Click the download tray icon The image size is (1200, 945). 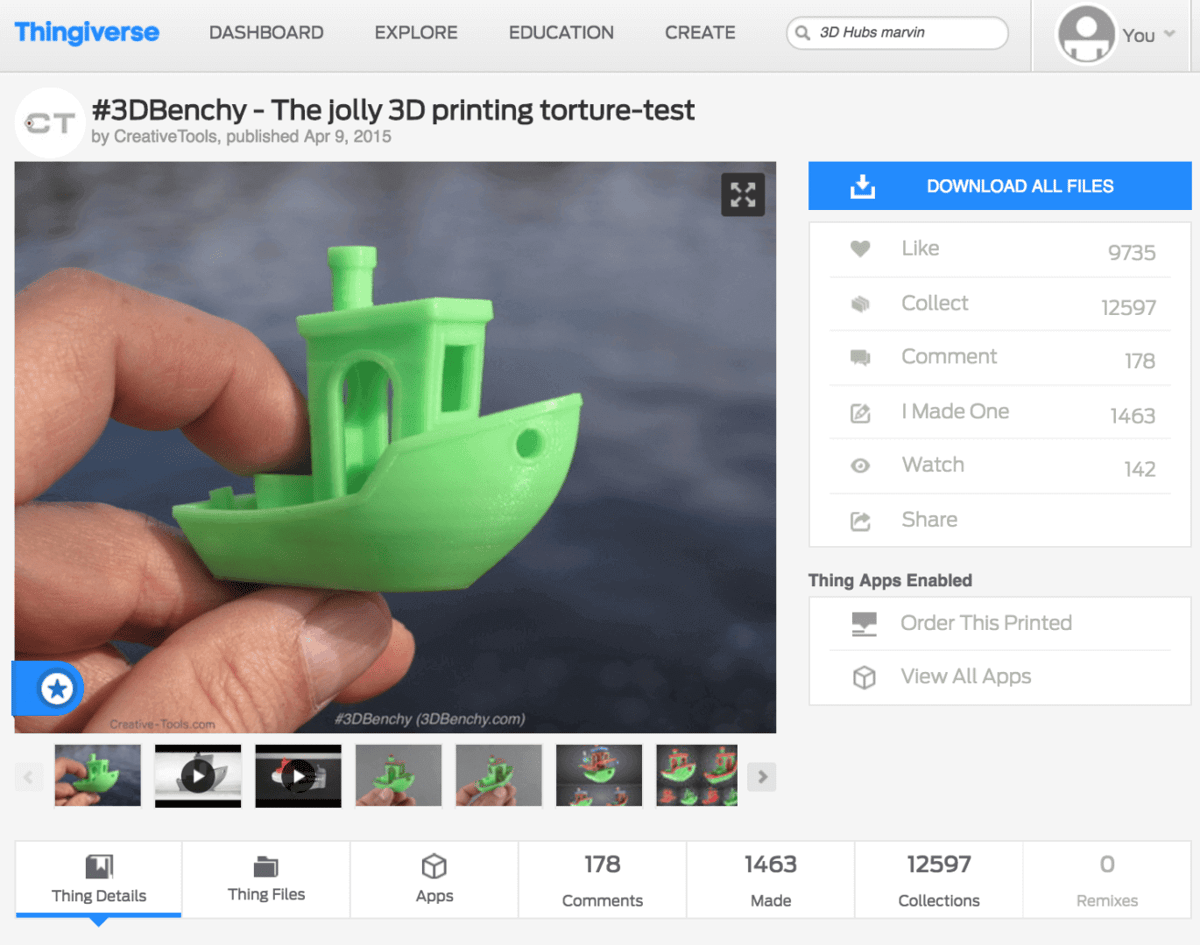point(862,187)
